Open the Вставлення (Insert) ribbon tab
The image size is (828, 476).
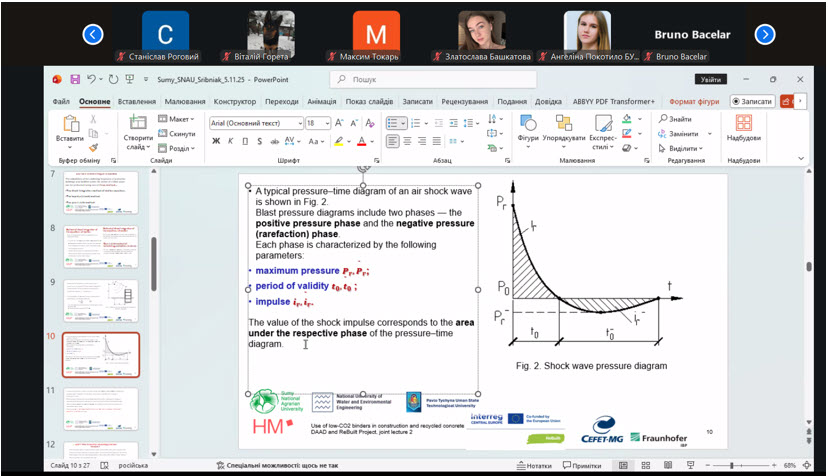point(137,101)
